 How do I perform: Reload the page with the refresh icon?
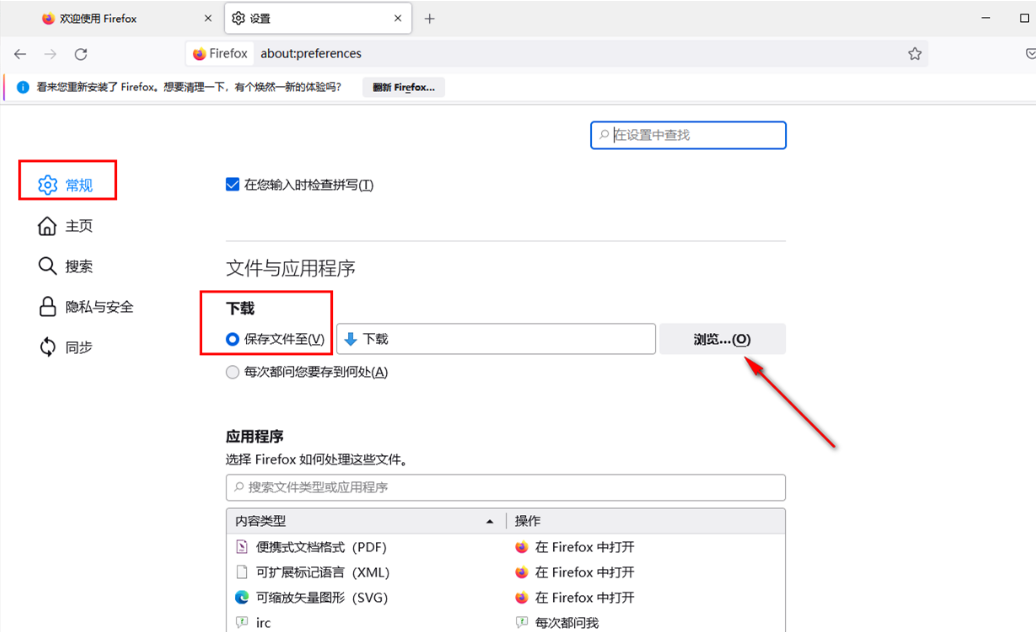(x=81, y=54)
